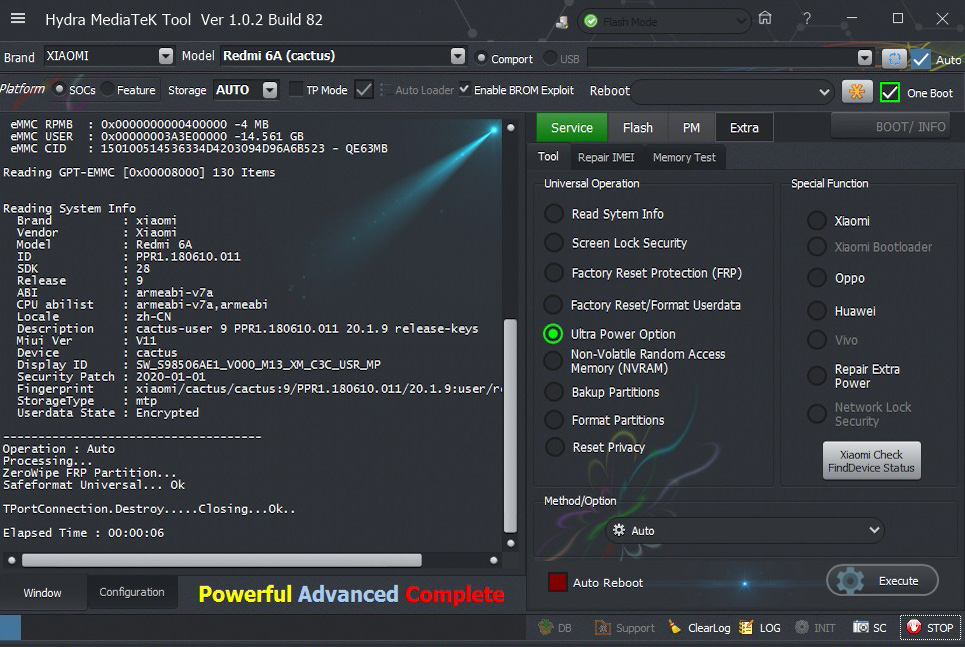This screenshot has height=647, width=965.
Task: Open the hamburger menu icon
Action: pos(17,19)
